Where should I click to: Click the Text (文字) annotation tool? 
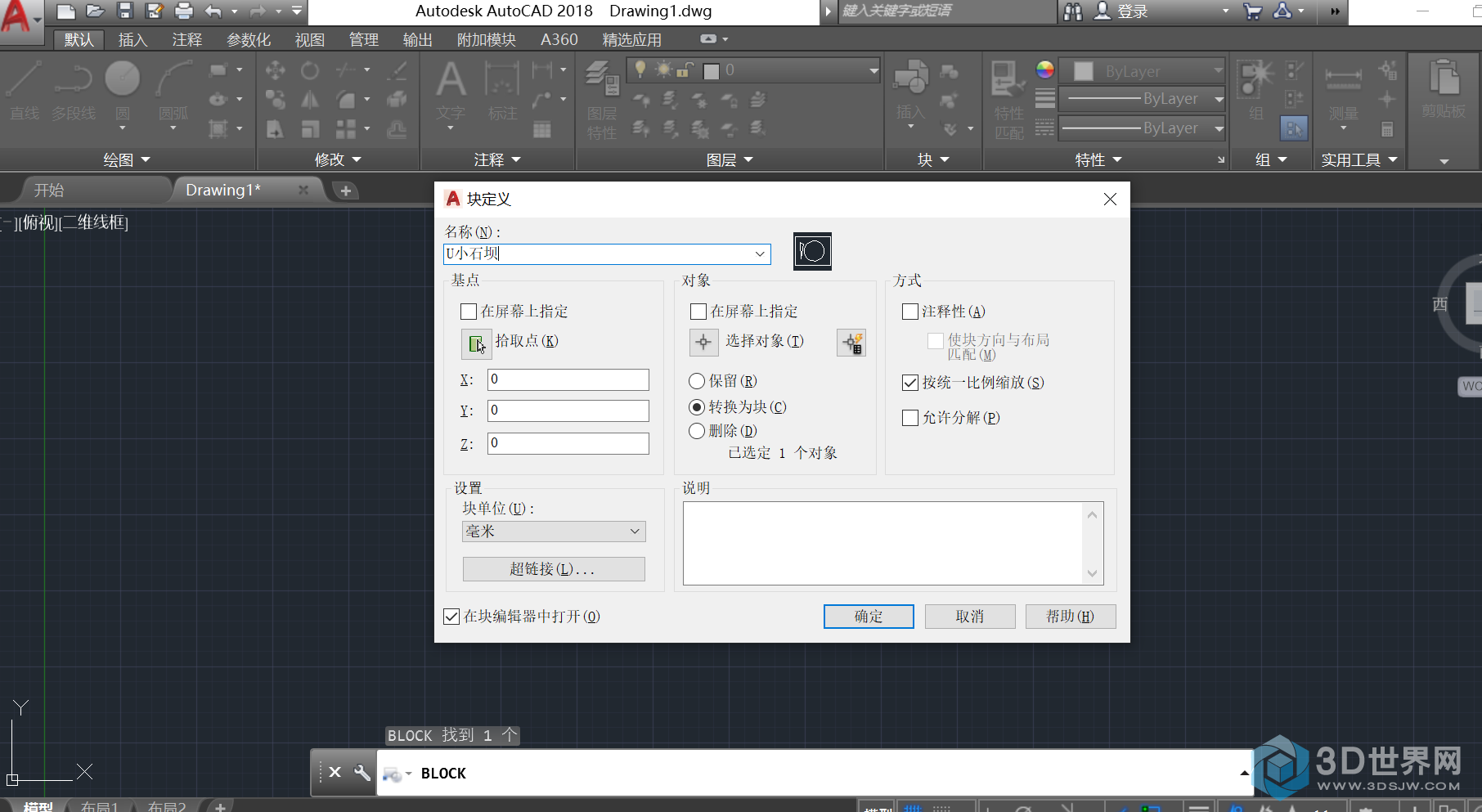(451, 91)
